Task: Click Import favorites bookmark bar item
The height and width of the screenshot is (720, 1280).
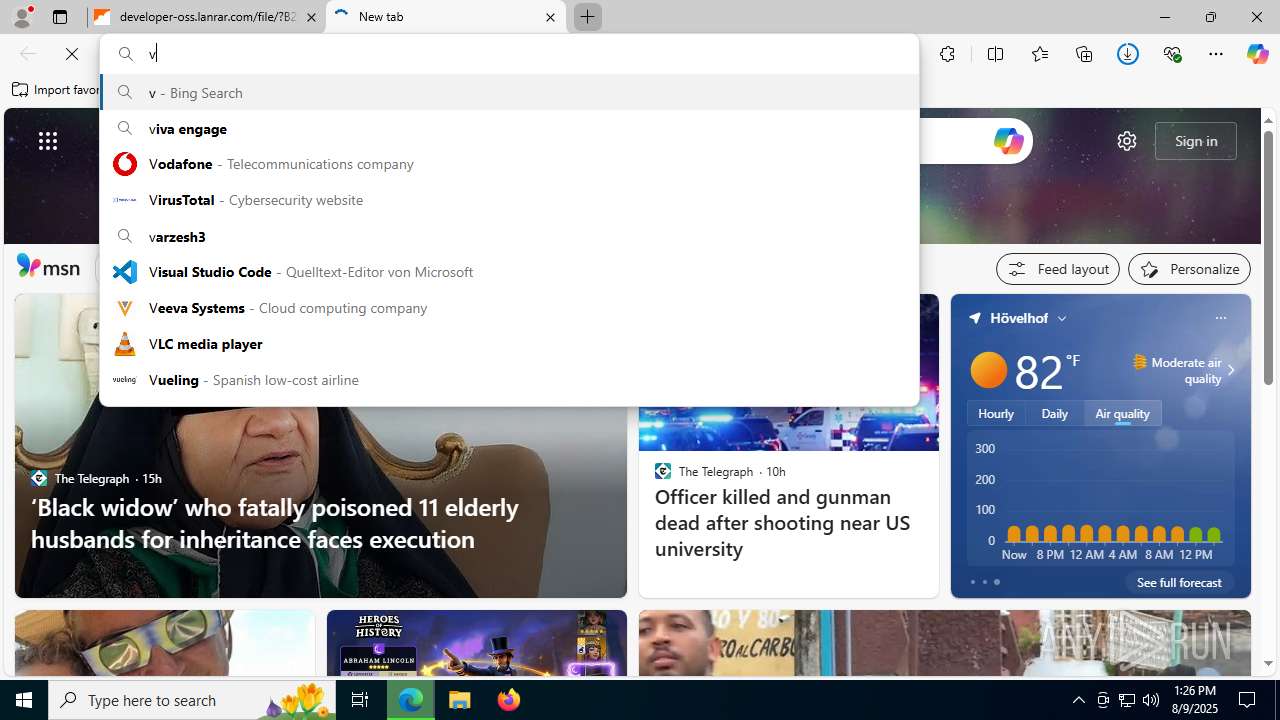Action: [x=55, y=90]
